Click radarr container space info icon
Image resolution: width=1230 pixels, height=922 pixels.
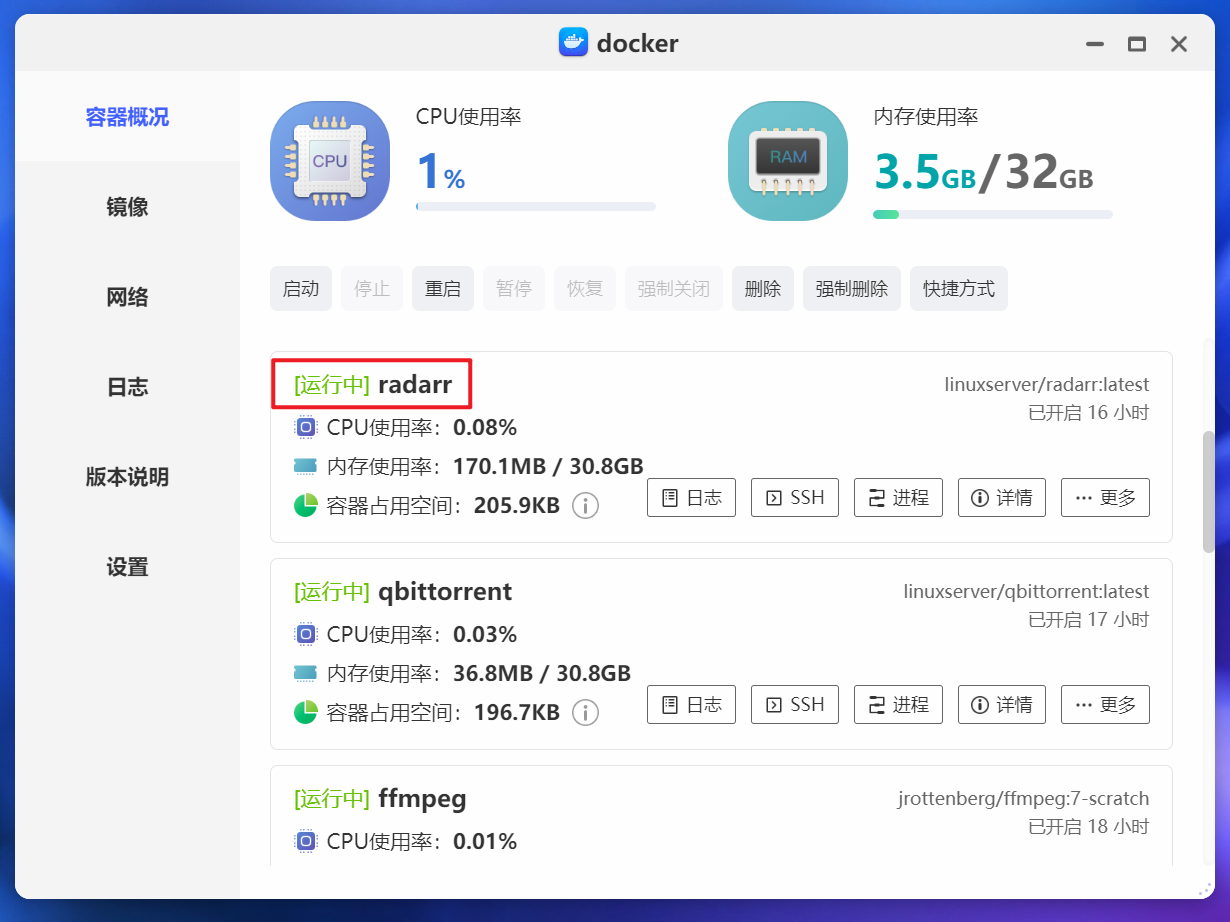[x=585, y=506]
